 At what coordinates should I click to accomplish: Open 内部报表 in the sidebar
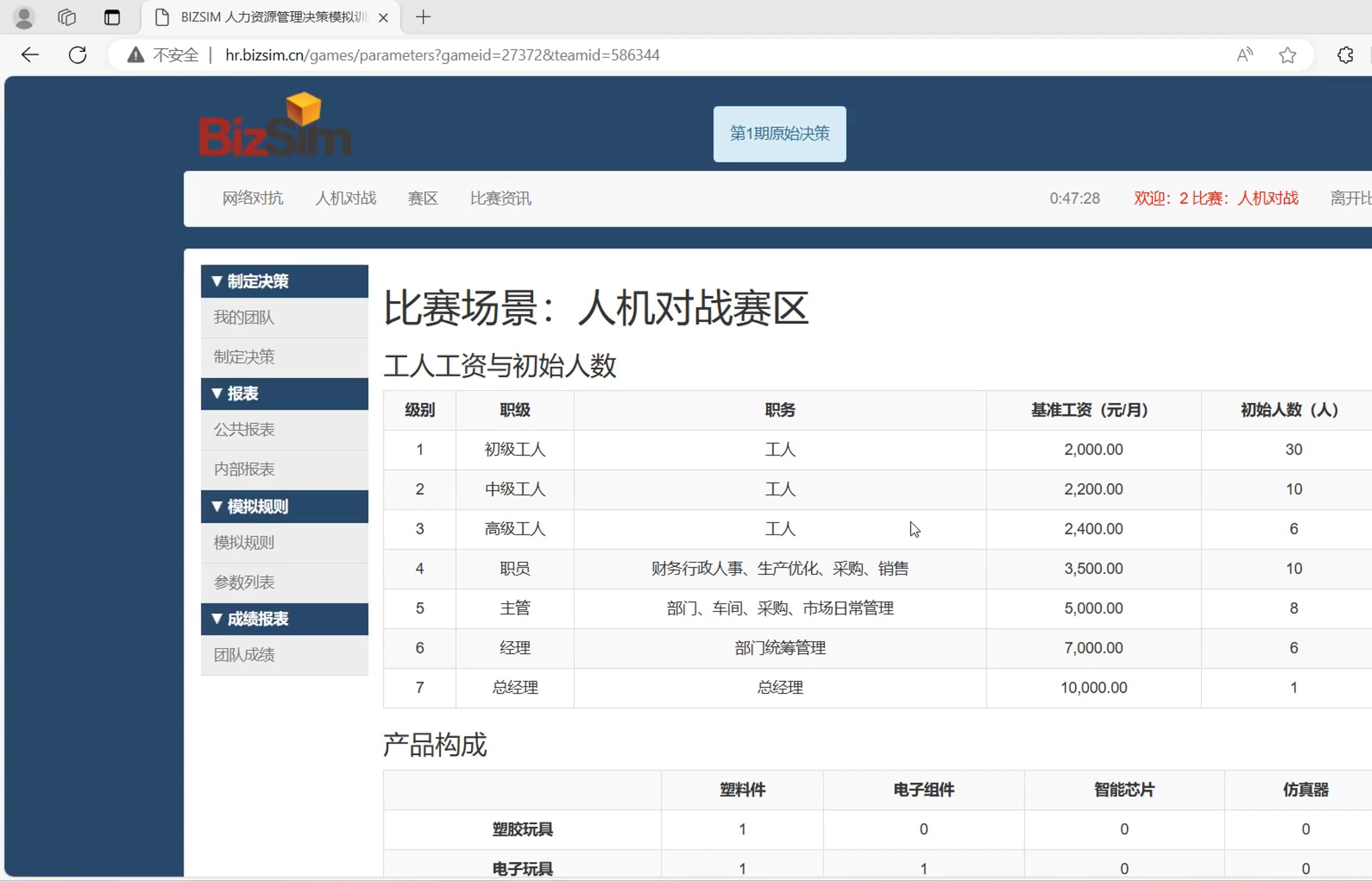285,469
